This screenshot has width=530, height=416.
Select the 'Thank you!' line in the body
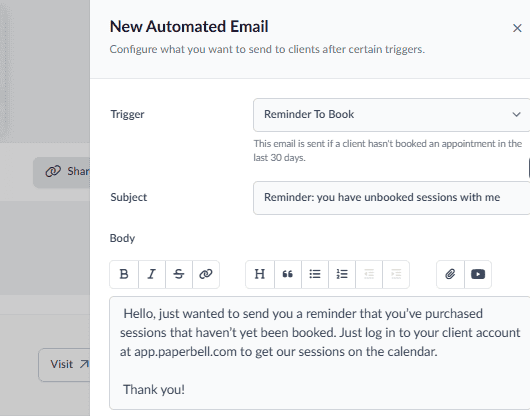[154, 390]
